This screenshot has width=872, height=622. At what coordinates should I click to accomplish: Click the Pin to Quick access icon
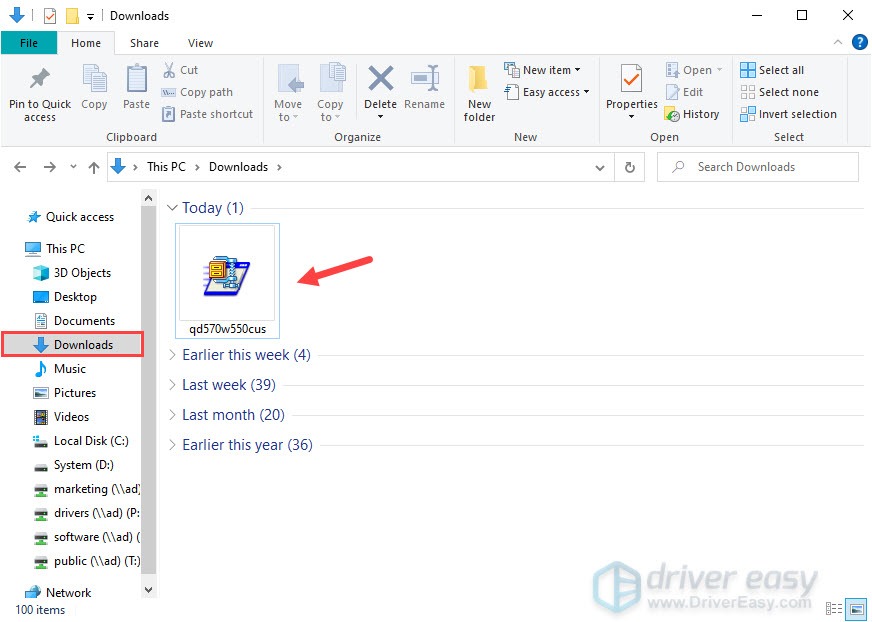pos(40,79)
